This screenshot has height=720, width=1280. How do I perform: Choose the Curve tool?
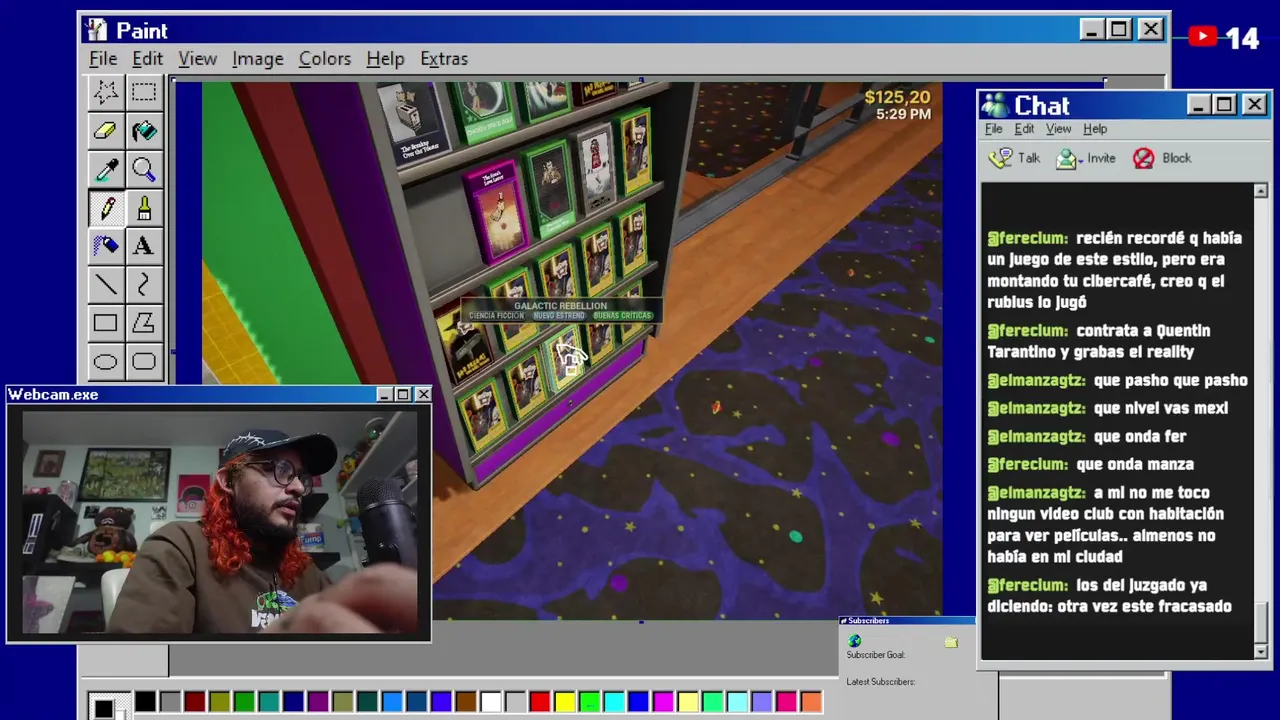[143, 285]
